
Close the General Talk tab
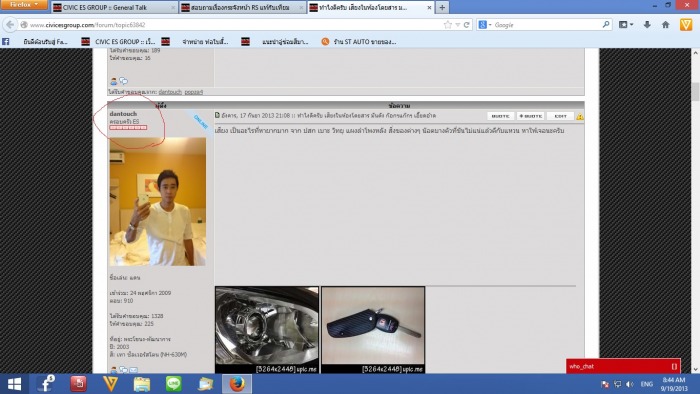pos(173,8)
